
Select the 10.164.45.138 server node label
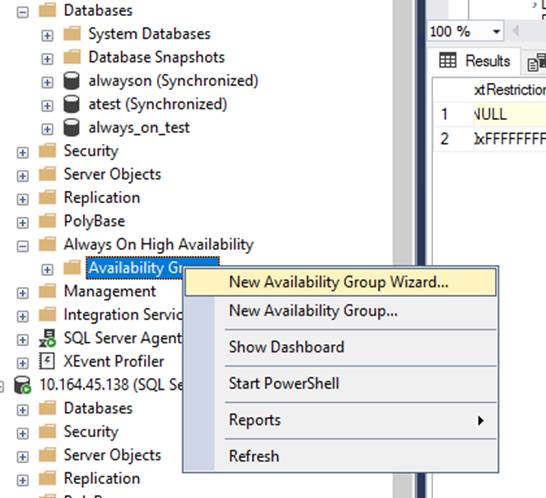tap(111, 385)
